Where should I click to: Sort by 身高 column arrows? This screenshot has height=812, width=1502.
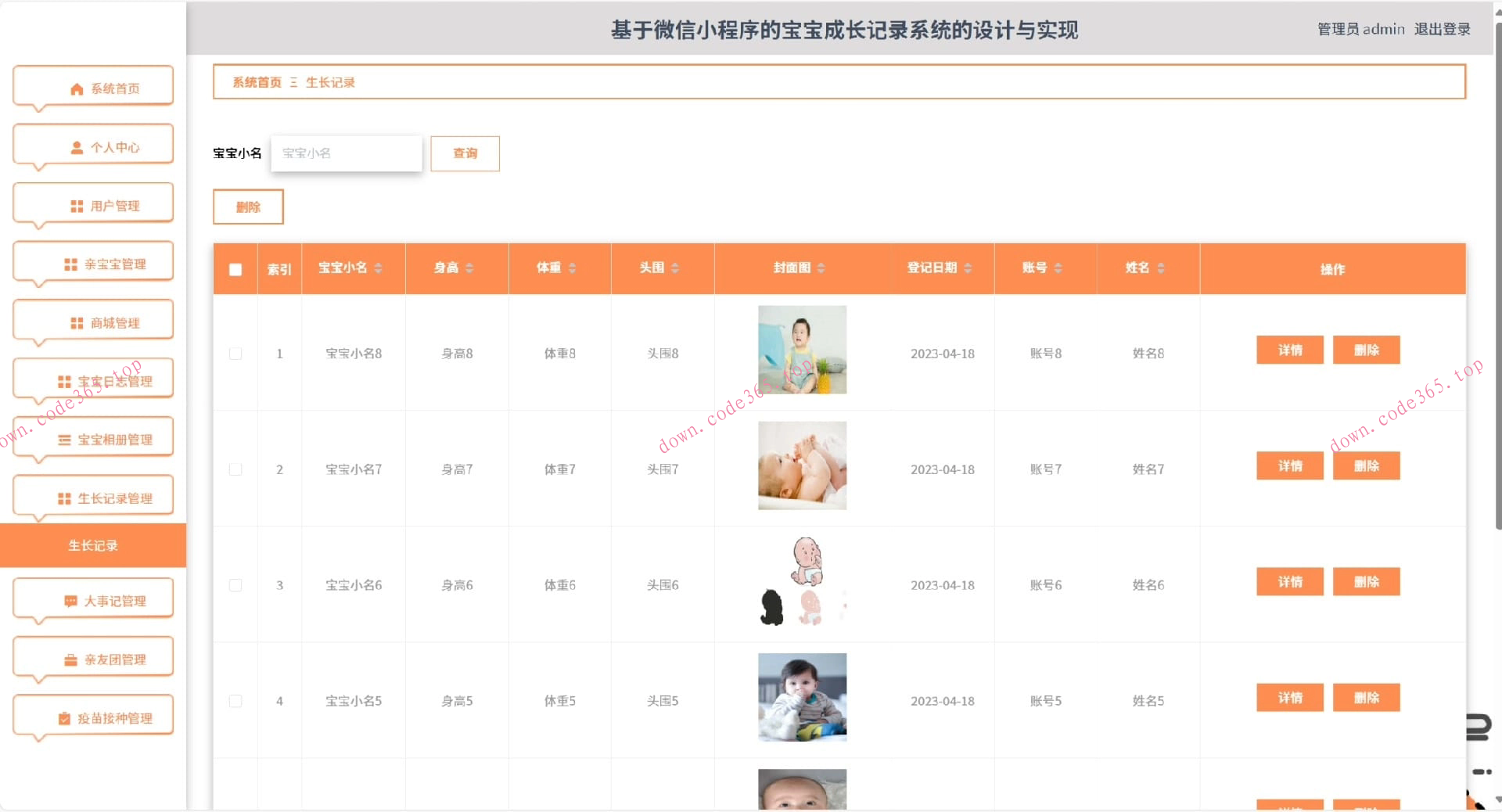(x=469, y=268)
